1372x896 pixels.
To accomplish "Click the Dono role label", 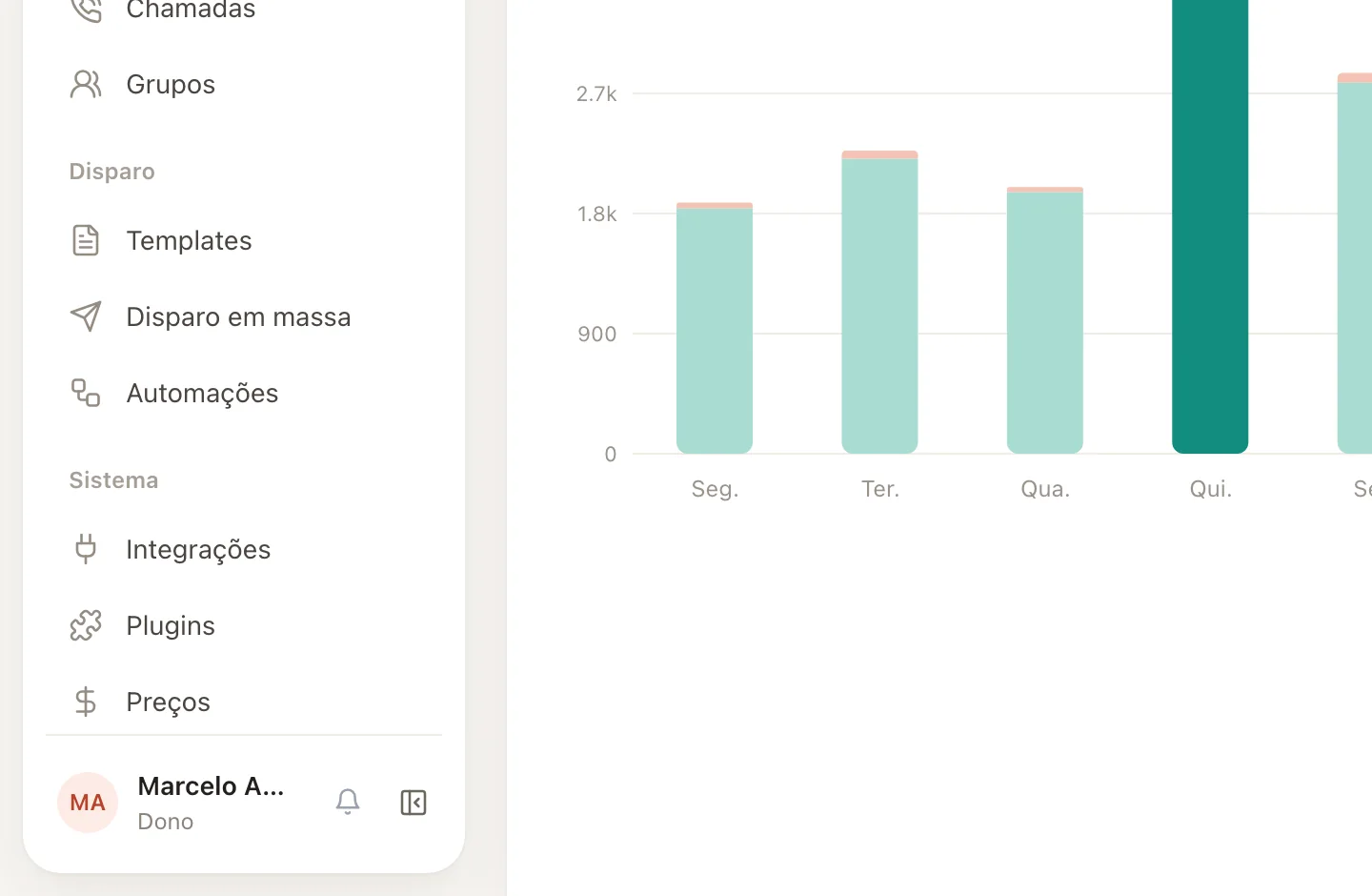I will [x=165, y=822].
